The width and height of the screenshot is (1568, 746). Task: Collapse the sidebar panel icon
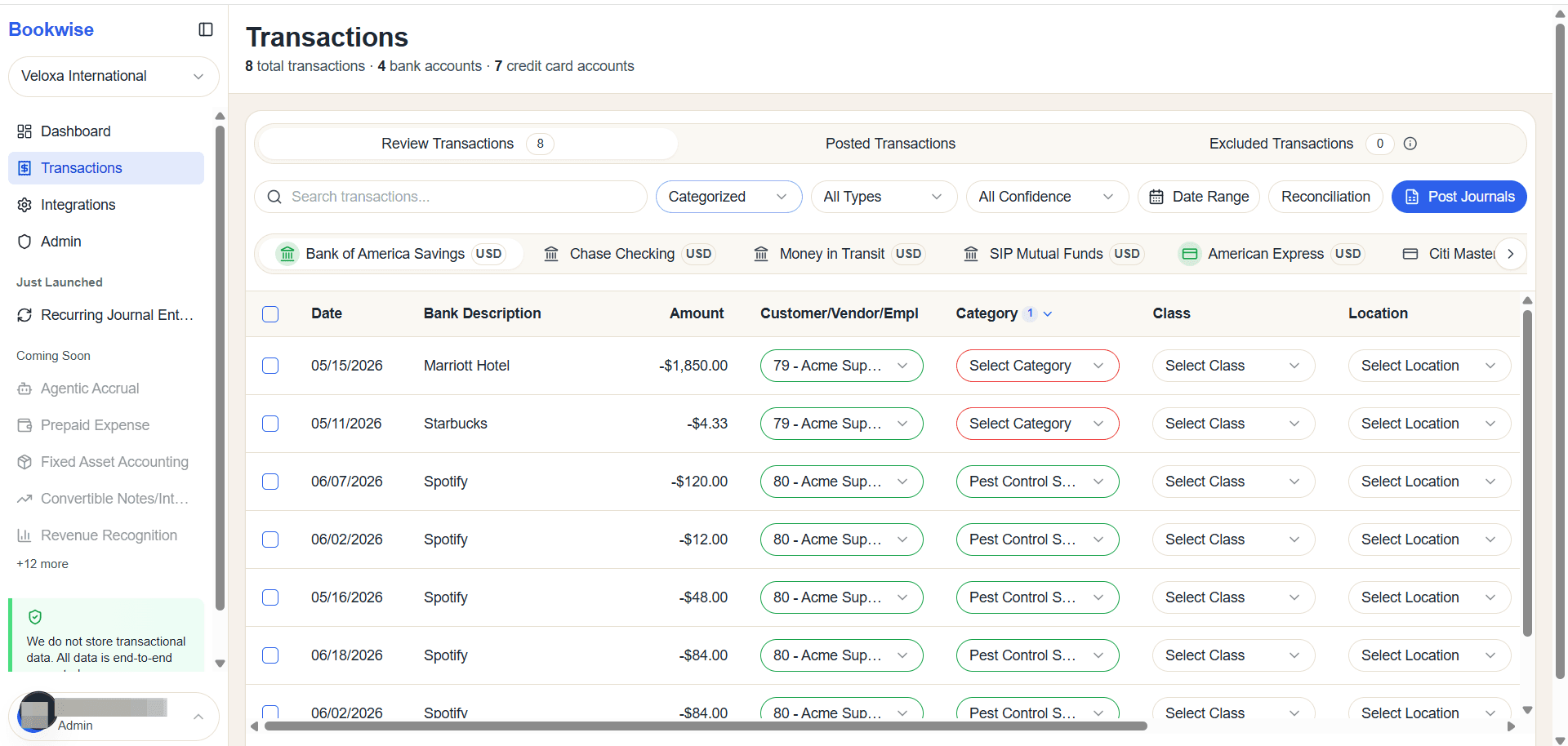pos(206,29)
